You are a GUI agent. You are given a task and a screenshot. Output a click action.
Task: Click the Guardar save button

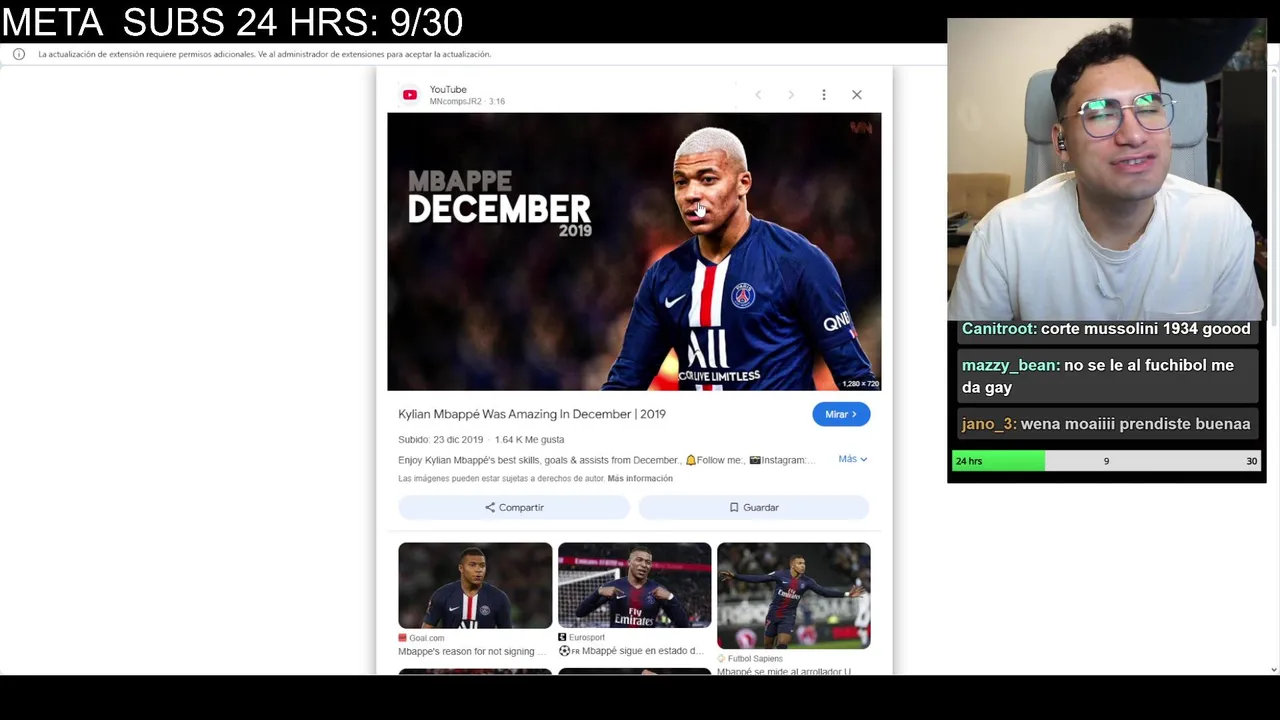tap(754, 507)
